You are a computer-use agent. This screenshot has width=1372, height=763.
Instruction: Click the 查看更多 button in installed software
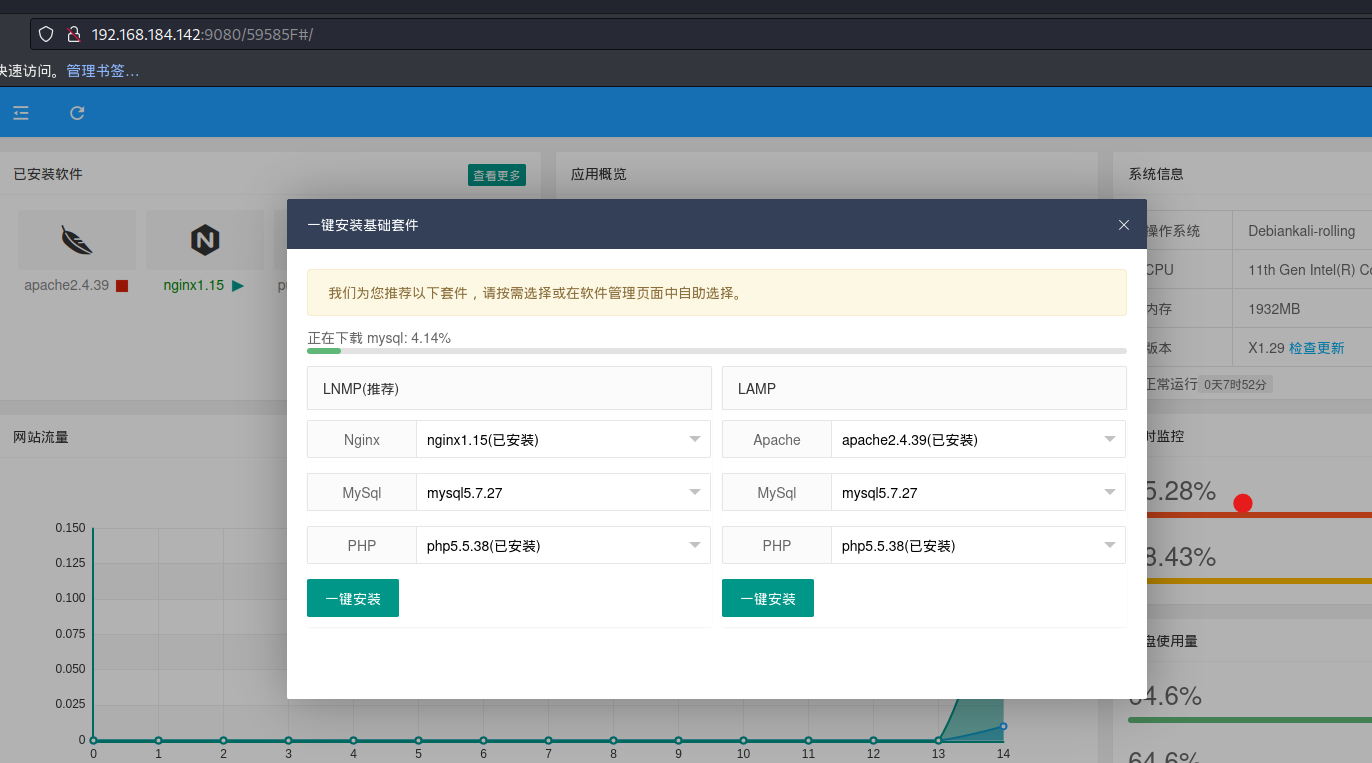click(497, 175)
